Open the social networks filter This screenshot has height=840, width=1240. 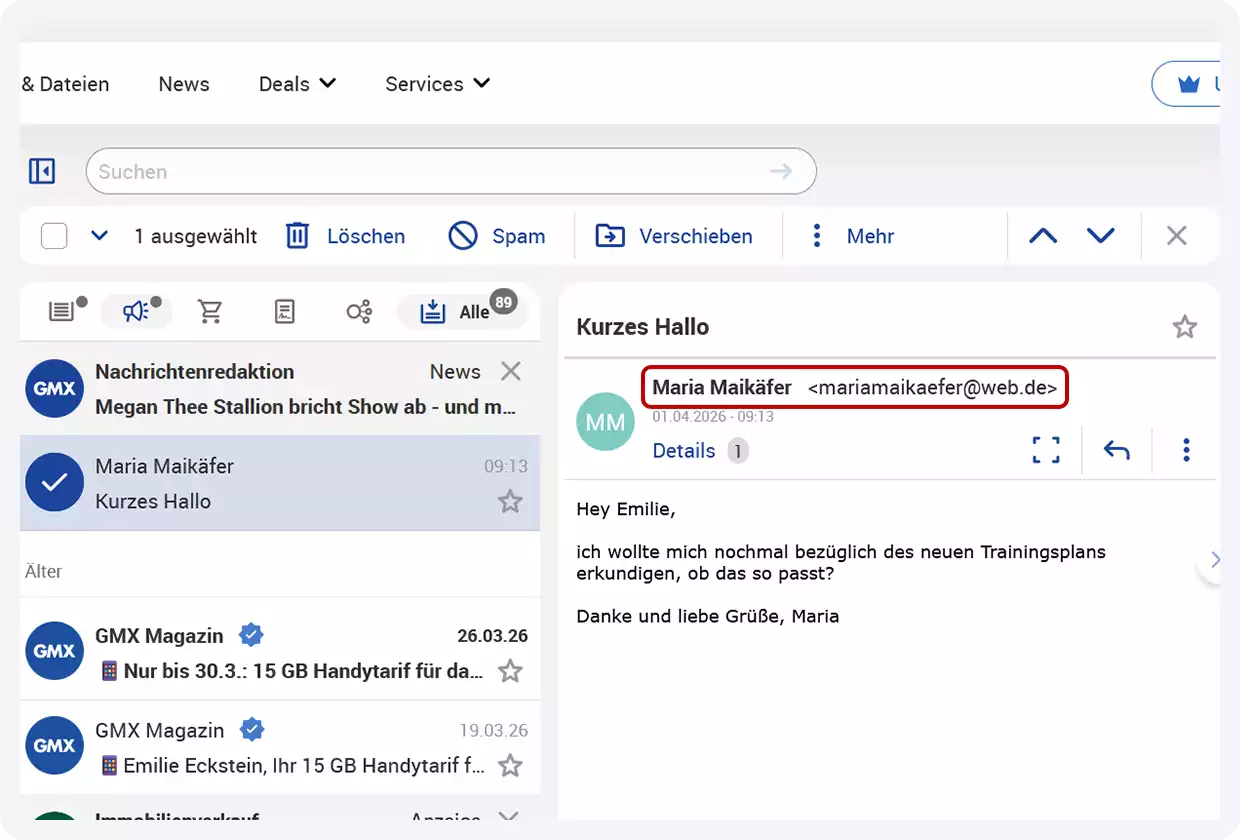[358, 311]
